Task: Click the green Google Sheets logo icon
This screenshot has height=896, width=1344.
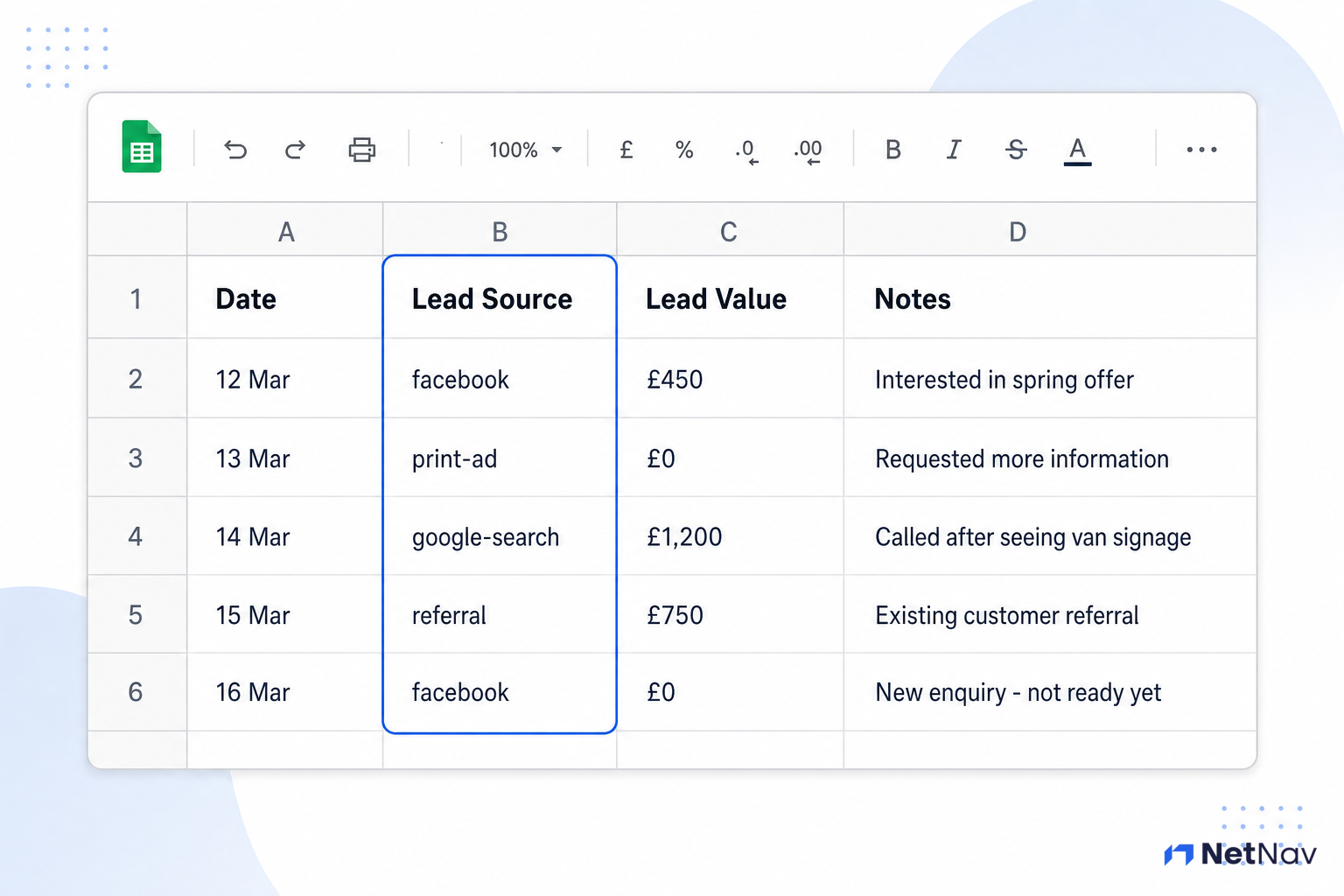Action: tap(142, 146)
